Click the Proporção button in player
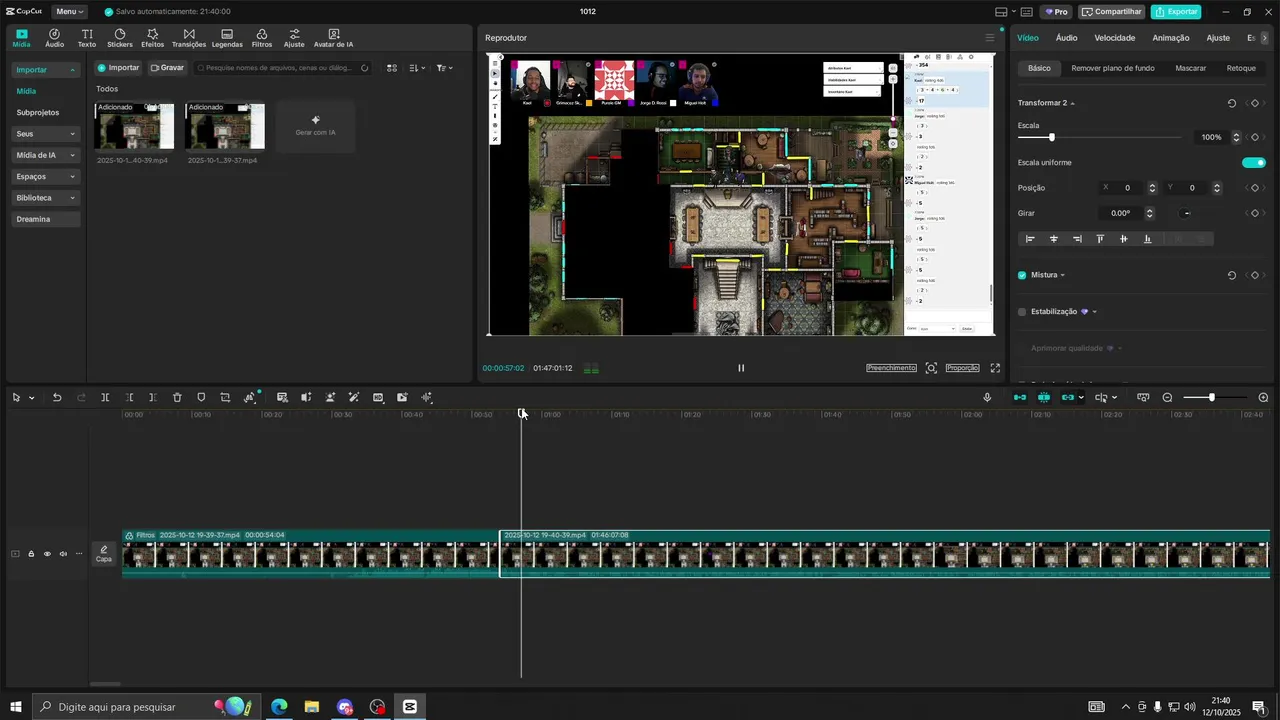This screenshot has height=720, width=1280. coord(963,368)
